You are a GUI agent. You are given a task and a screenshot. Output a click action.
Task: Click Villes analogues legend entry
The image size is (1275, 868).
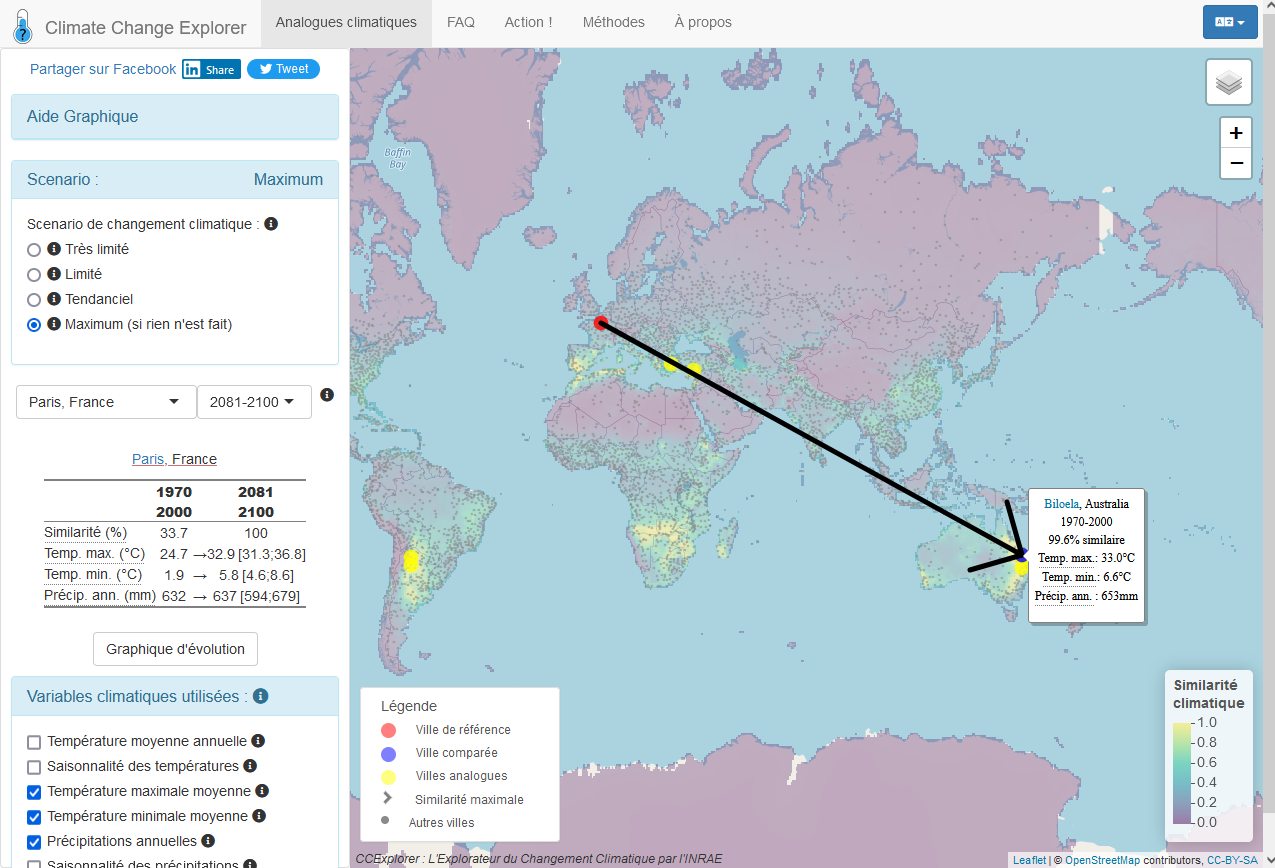coord(461,776)
